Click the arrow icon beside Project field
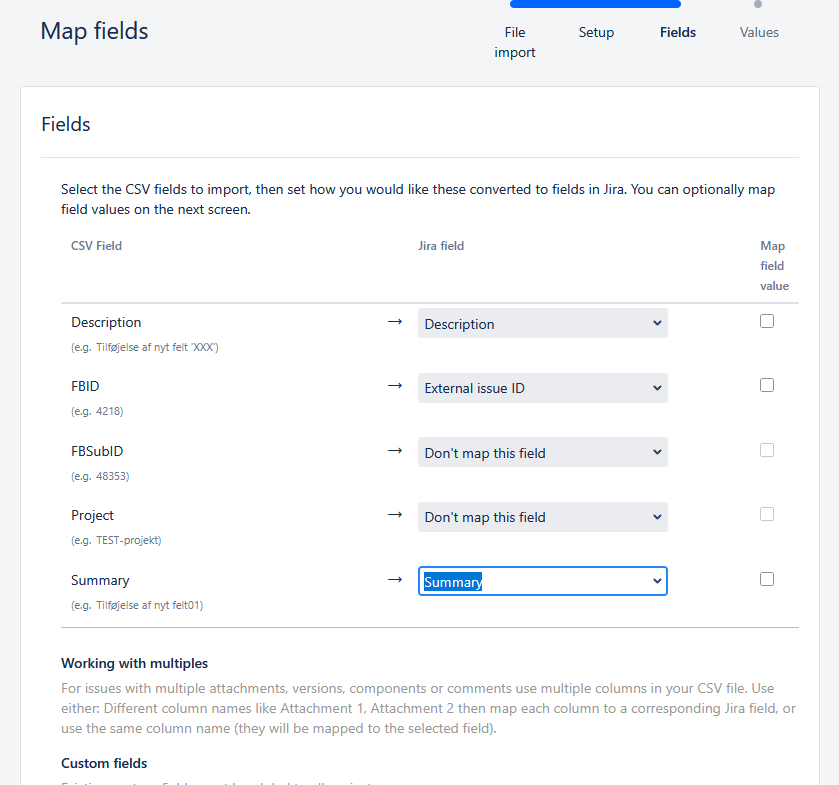The height and width of the screenshot is (785, 839). click(x=395, y=515)
